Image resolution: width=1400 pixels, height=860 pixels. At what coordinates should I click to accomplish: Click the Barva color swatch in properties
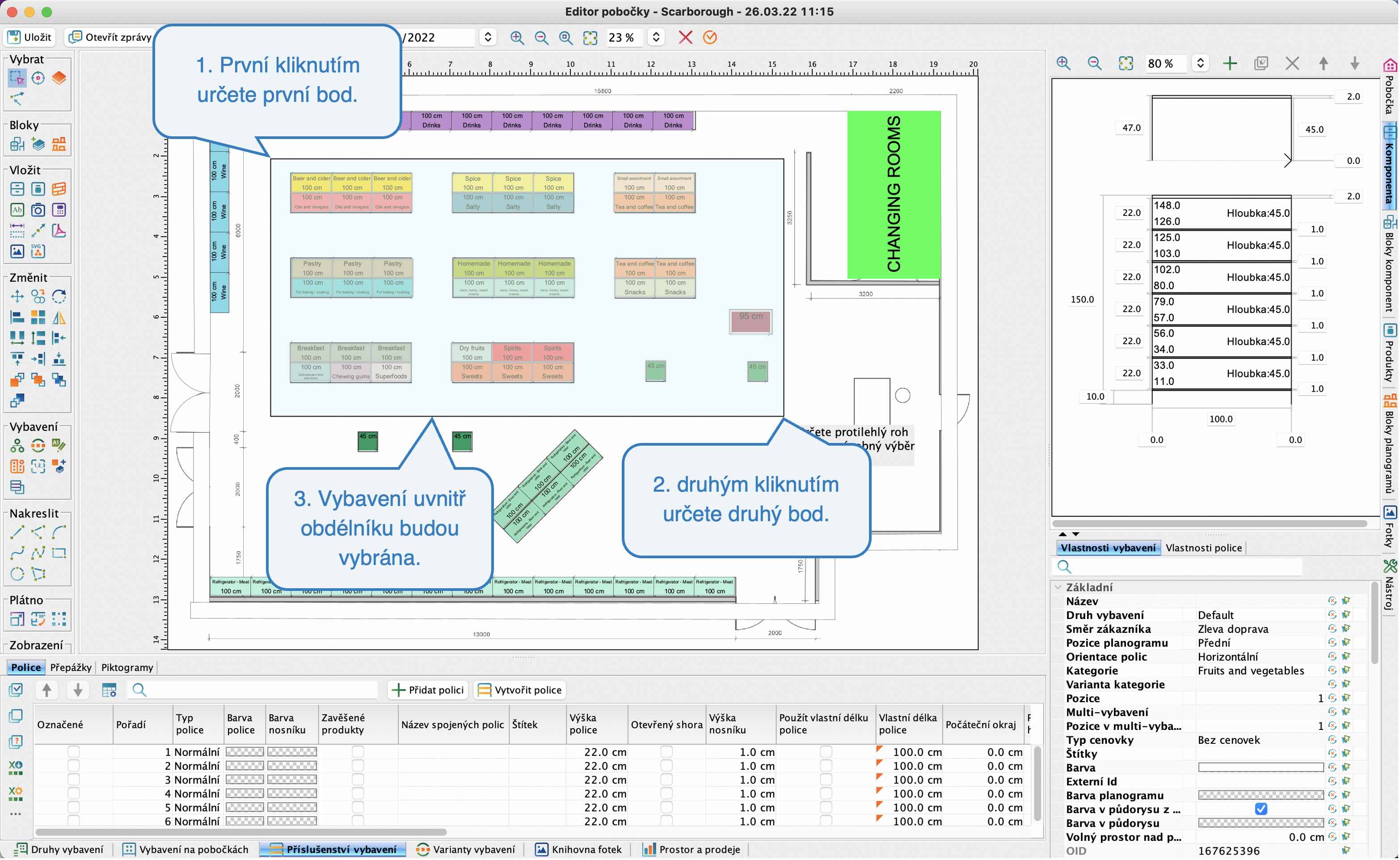pyautogui.click(x=1262, y=768)
